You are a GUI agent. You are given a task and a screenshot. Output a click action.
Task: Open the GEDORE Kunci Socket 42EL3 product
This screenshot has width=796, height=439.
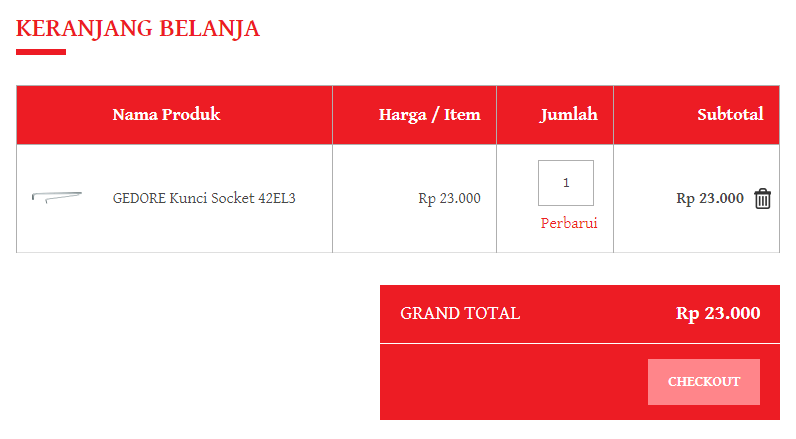(204, 198)
